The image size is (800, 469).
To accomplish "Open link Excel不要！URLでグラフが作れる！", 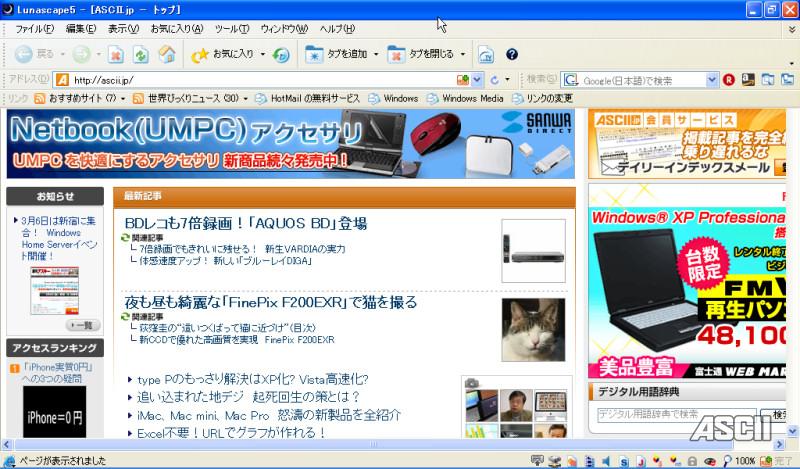I will click(231, 433).
